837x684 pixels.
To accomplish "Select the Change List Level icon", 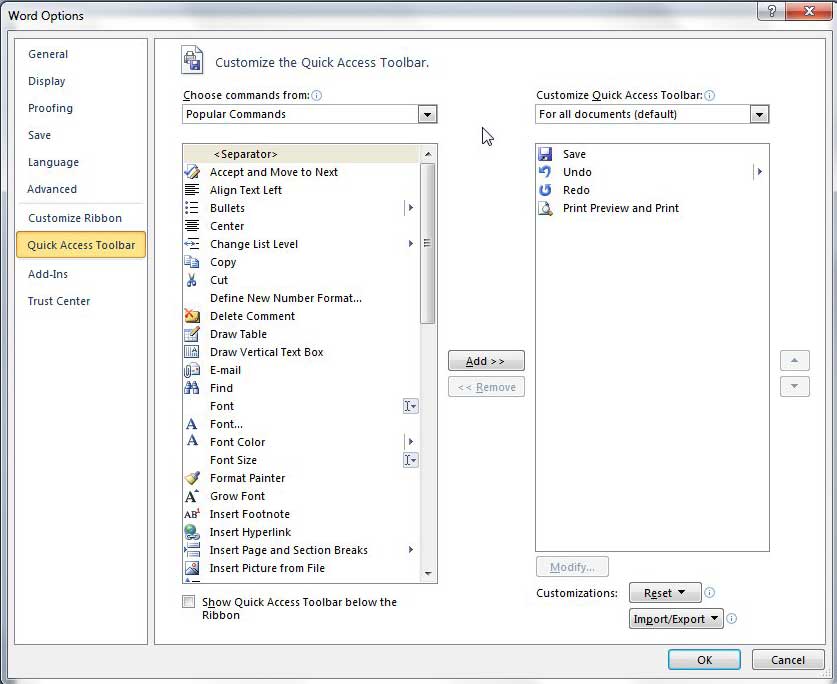I will point(192,244).
